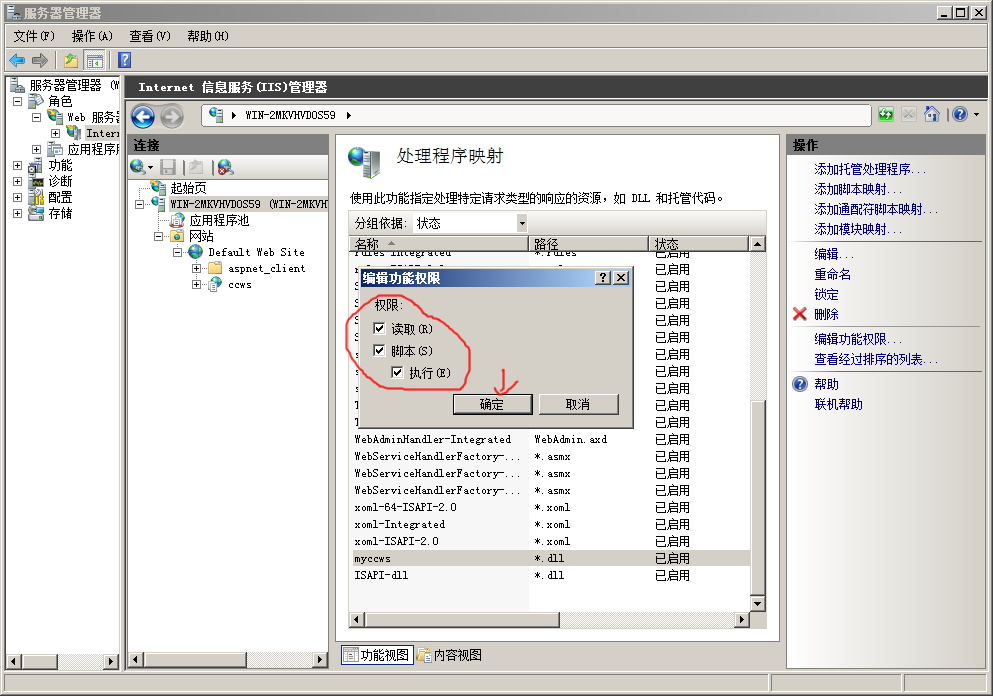
Task: Expand the aspnet_client tree node
Action: [197, 269]
